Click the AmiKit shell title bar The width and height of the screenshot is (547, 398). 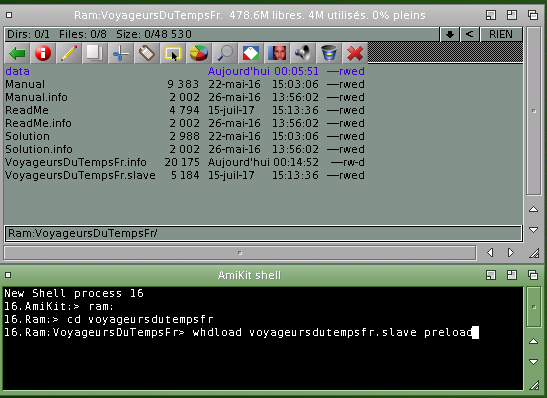[249, 275]
